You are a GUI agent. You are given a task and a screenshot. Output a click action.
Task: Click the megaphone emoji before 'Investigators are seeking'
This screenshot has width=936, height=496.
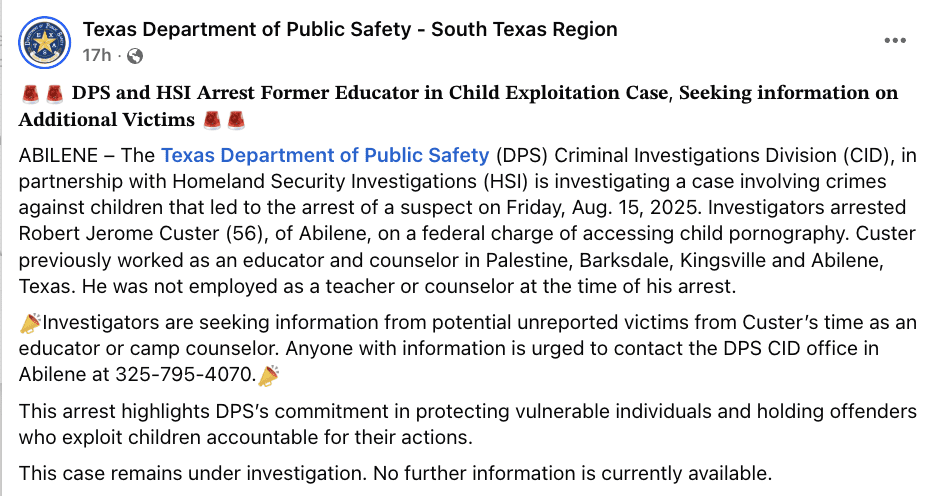coord(30,322)
